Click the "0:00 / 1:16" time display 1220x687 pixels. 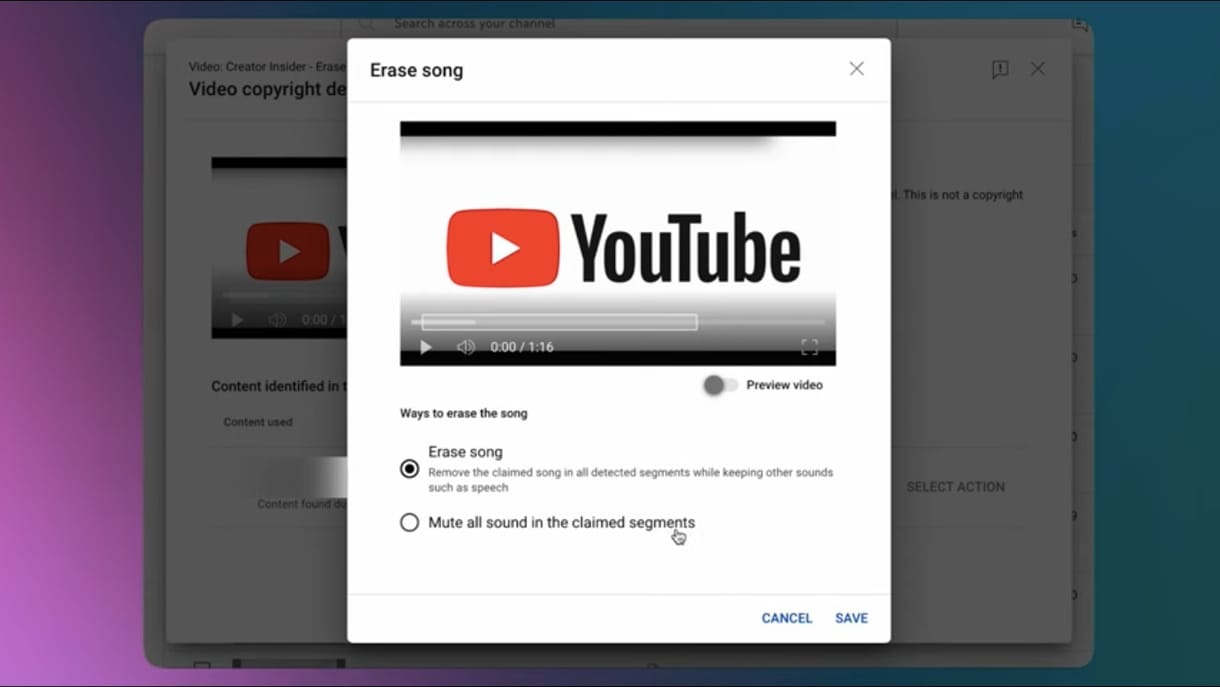(x=522, y=347)
